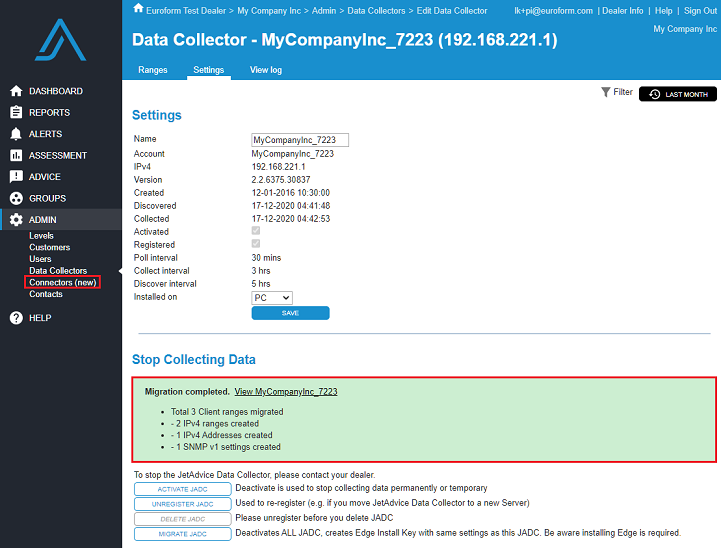Open Data Collectors submenu link
The width and height of the screenshot is (721, 548).
coord(58,271)
